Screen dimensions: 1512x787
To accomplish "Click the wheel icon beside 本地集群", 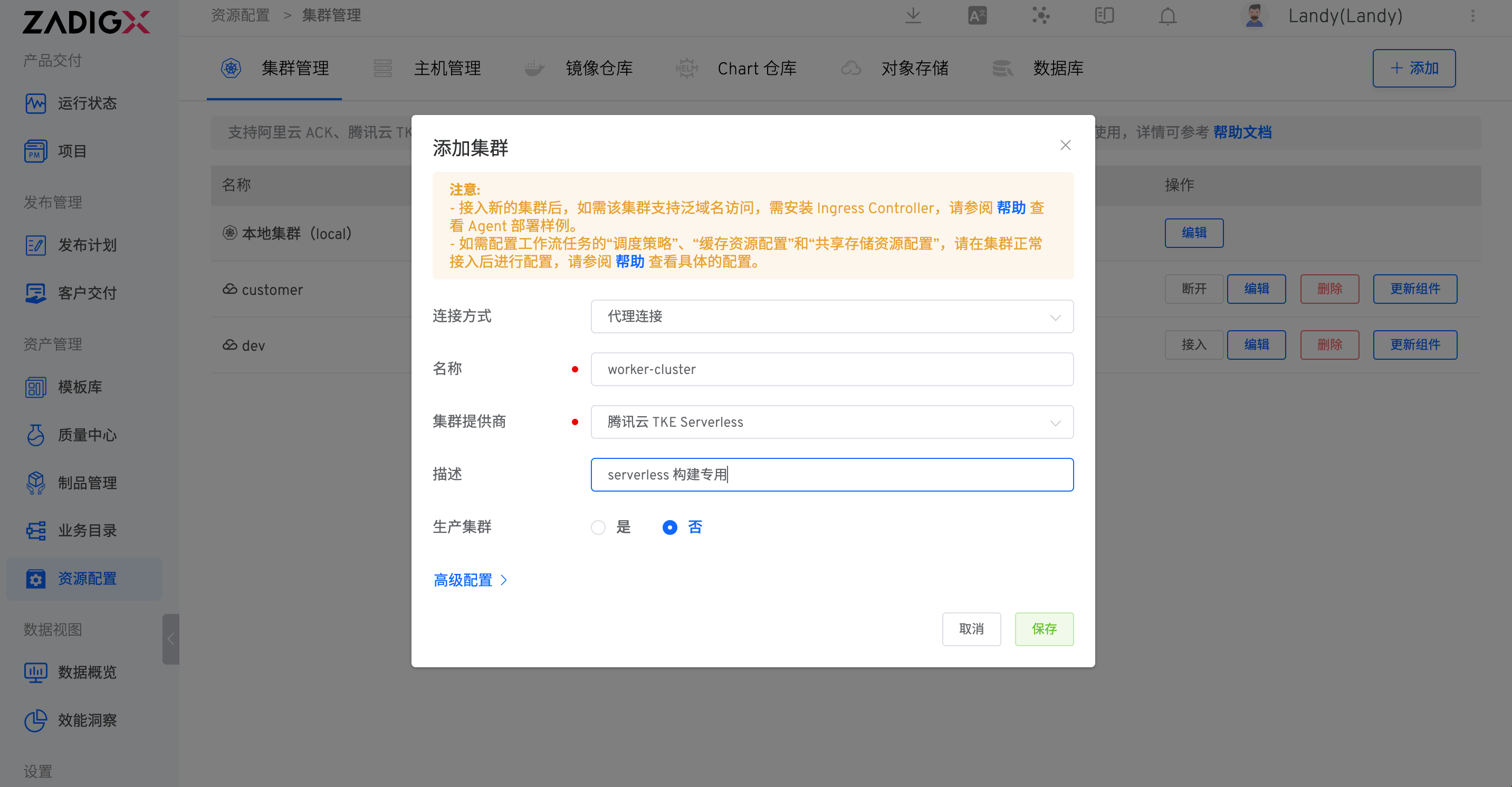I will pyautogui.click(x=229, y=233).
